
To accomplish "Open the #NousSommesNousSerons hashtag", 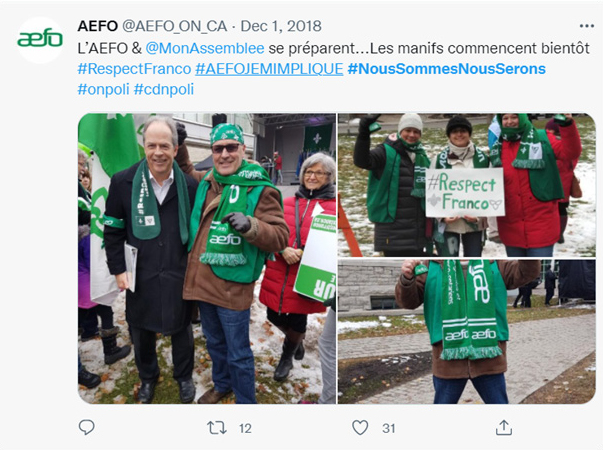I will (x=446, y=69).
